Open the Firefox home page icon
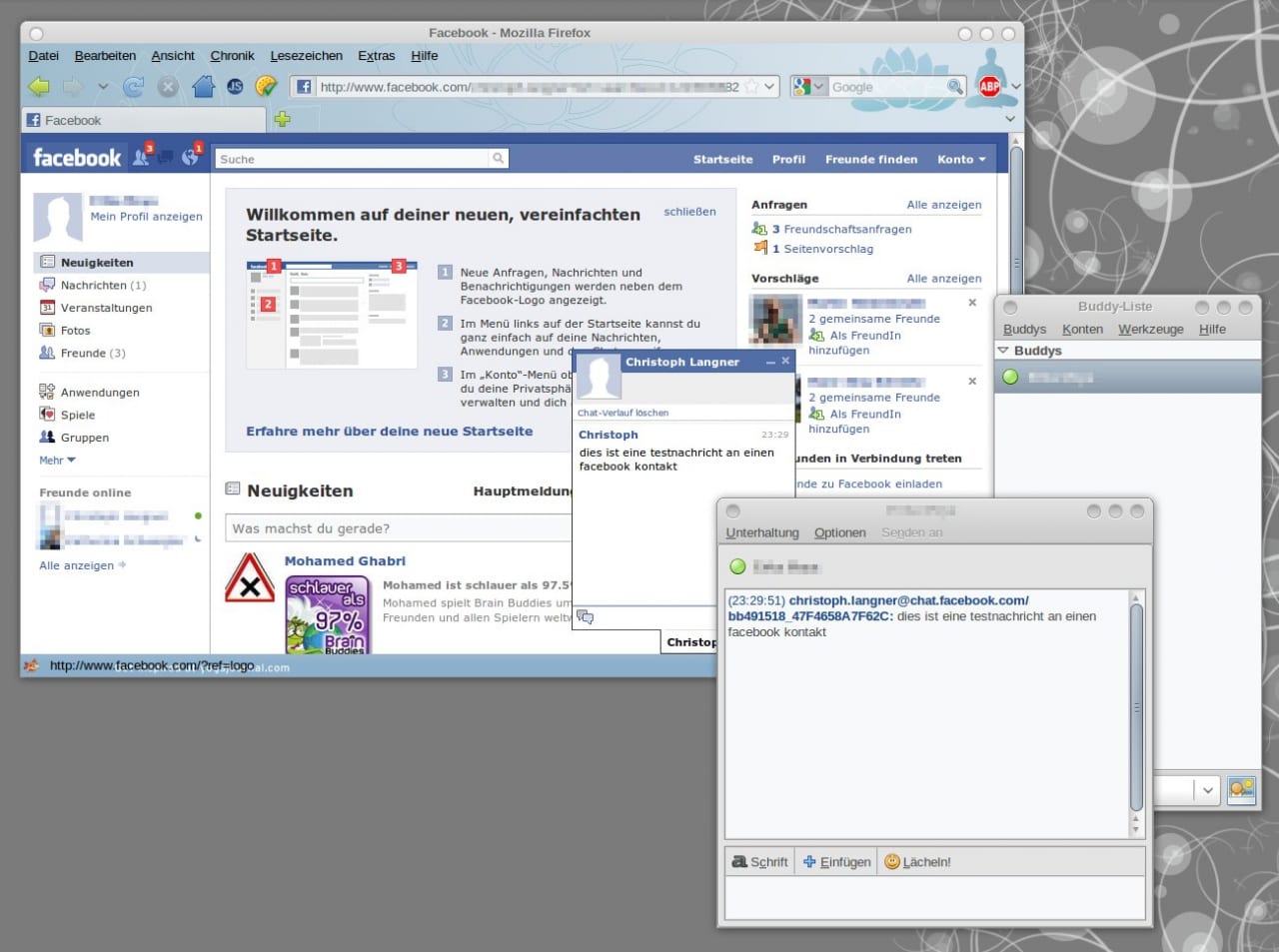Image resolution: width=1279 pixels, height=952 pixels. pyautogui.click(x=203, y=87)
